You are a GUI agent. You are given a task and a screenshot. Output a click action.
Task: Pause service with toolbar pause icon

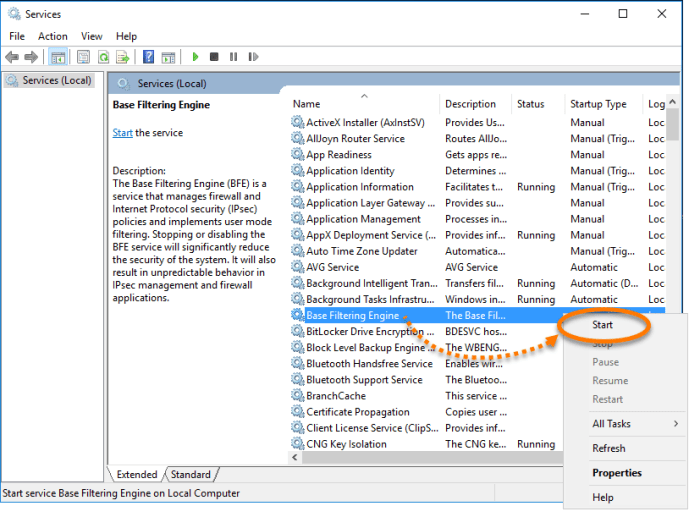(233, 57)
